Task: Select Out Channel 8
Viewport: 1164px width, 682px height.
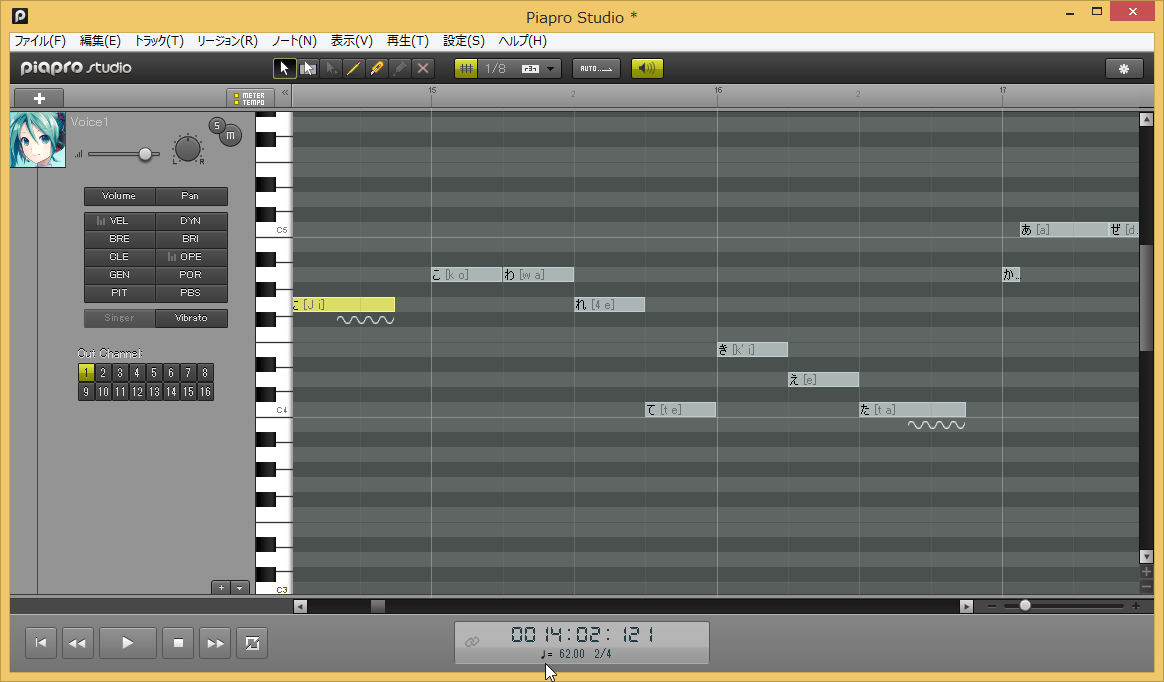Action: pos(206,373)
